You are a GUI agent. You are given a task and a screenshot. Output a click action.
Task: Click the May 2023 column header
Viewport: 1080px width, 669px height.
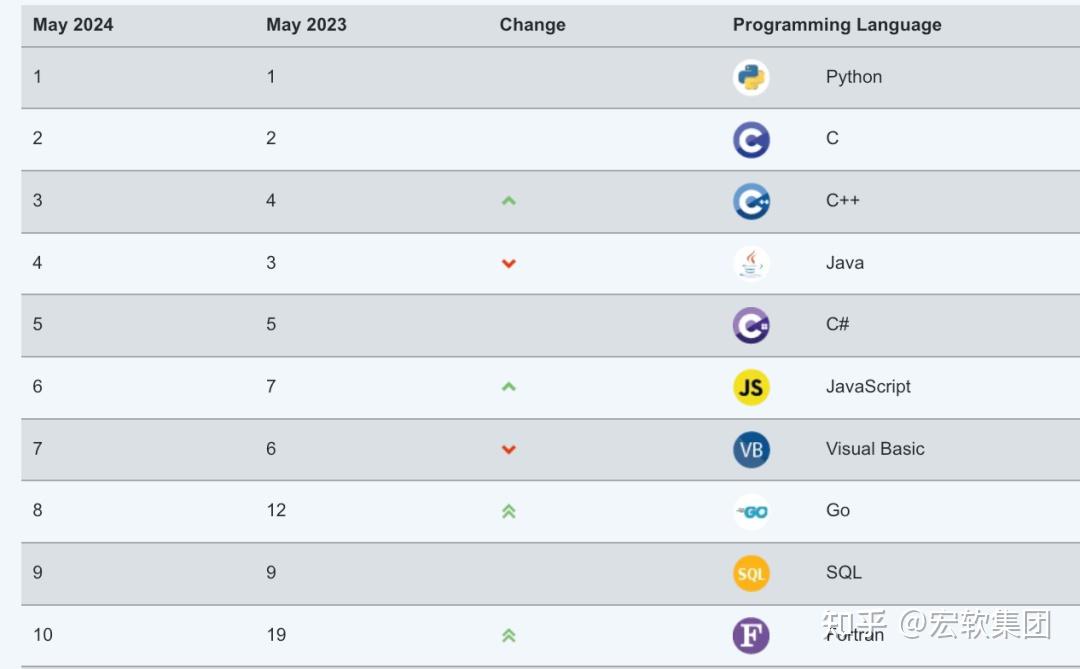pos(306,25)
